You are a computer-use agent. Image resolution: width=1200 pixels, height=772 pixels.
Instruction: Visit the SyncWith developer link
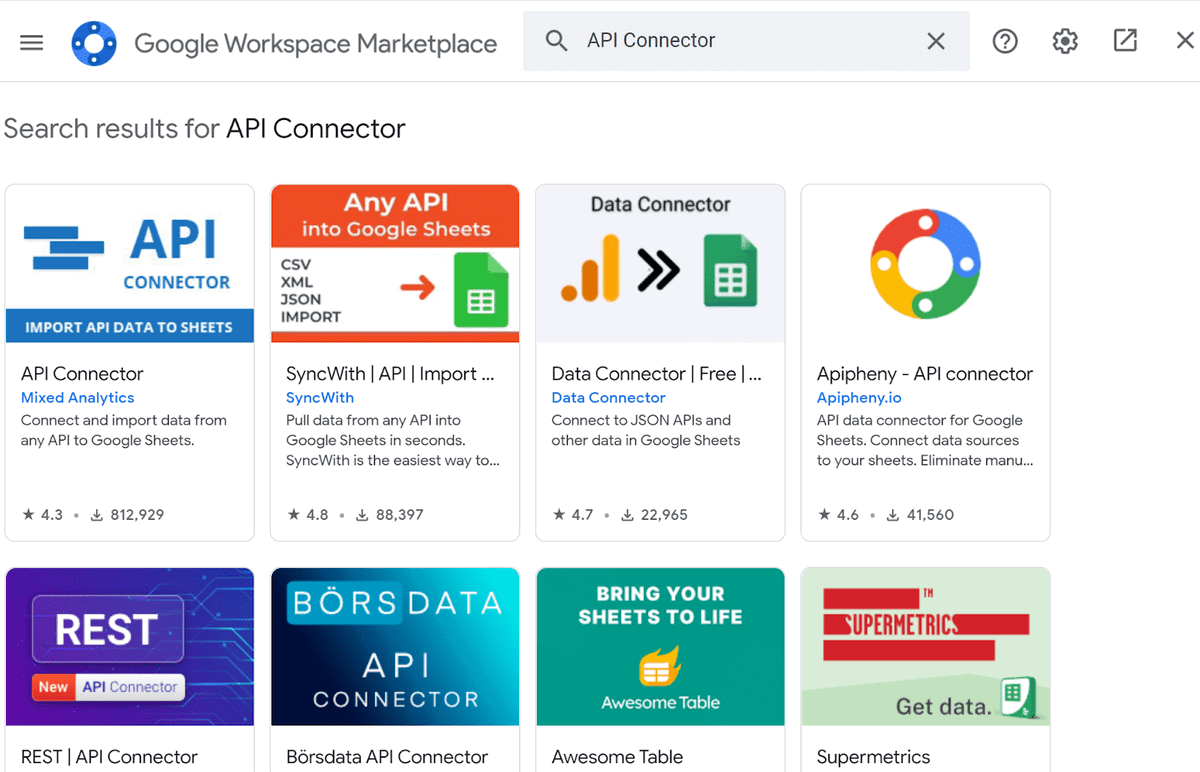pos(320,398)
